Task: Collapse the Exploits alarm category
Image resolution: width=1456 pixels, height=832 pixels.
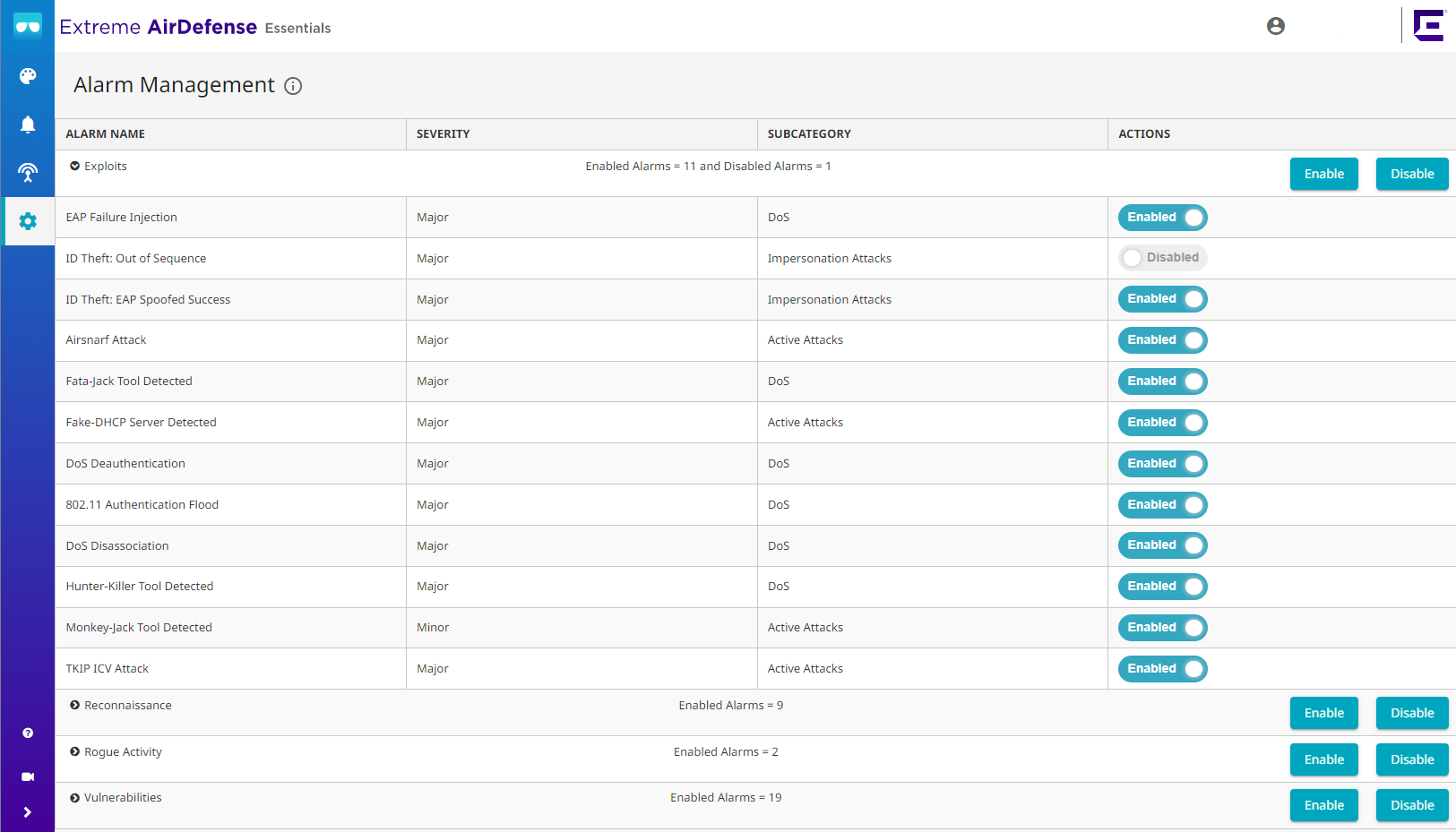Action: point(75,166)
